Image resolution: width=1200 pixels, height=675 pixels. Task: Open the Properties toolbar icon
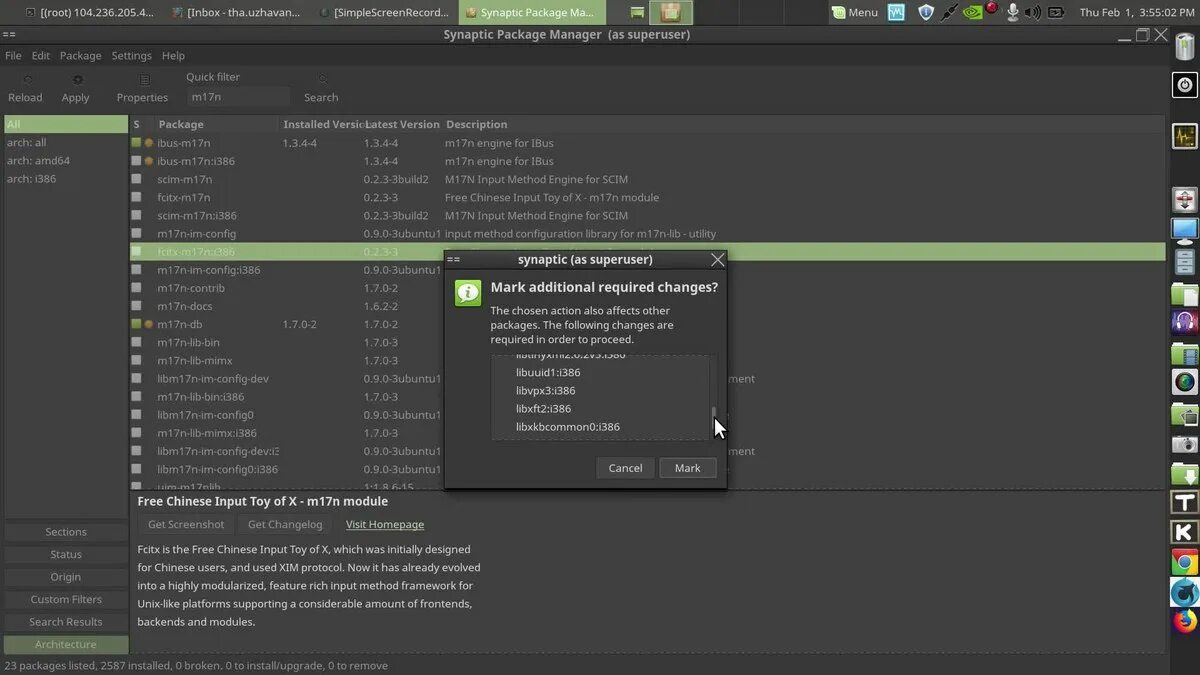click(144, 79)
